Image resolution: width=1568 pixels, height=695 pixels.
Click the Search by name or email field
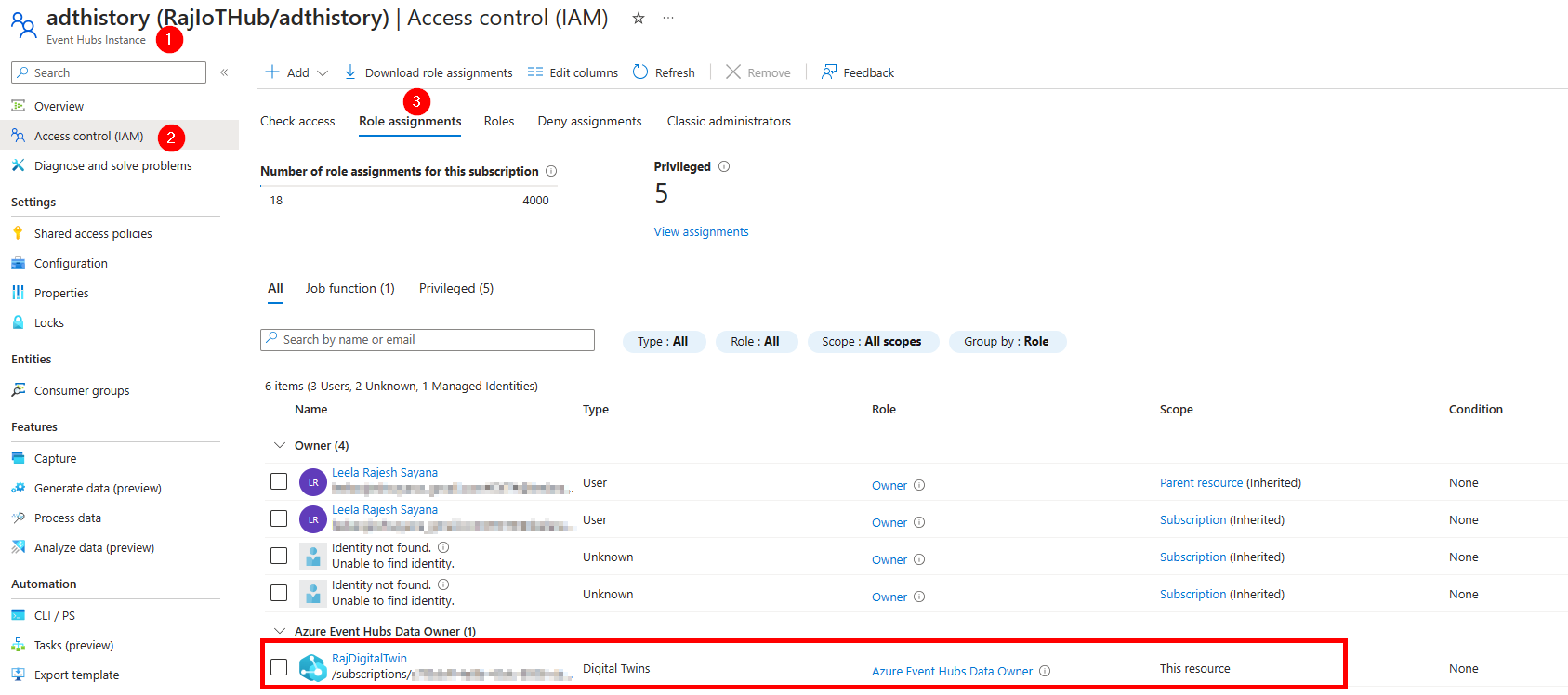click(x=428, y=340)
